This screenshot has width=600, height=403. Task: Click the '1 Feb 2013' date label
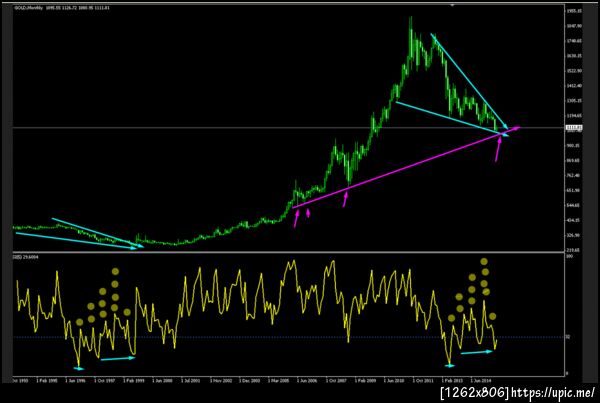[452, 381]
